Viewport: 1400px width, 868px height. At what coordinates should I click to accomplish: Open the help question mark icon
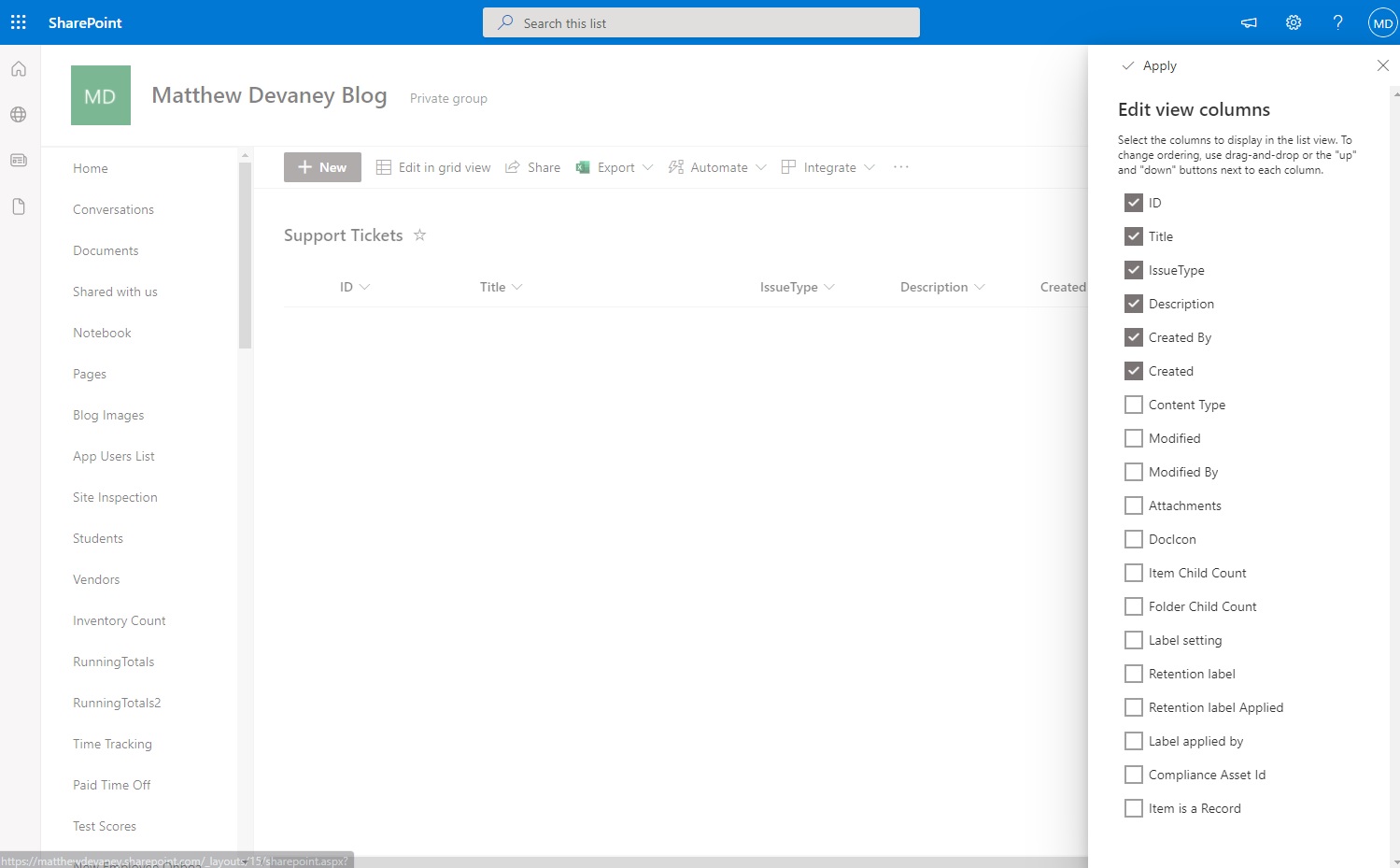click(x=1337, y=21)
